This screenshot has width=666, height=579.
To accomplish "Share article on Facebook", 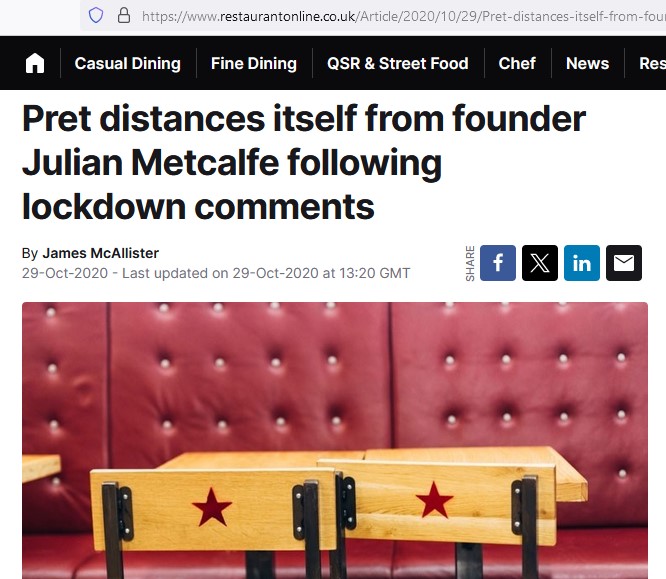I will click(498, 263).
